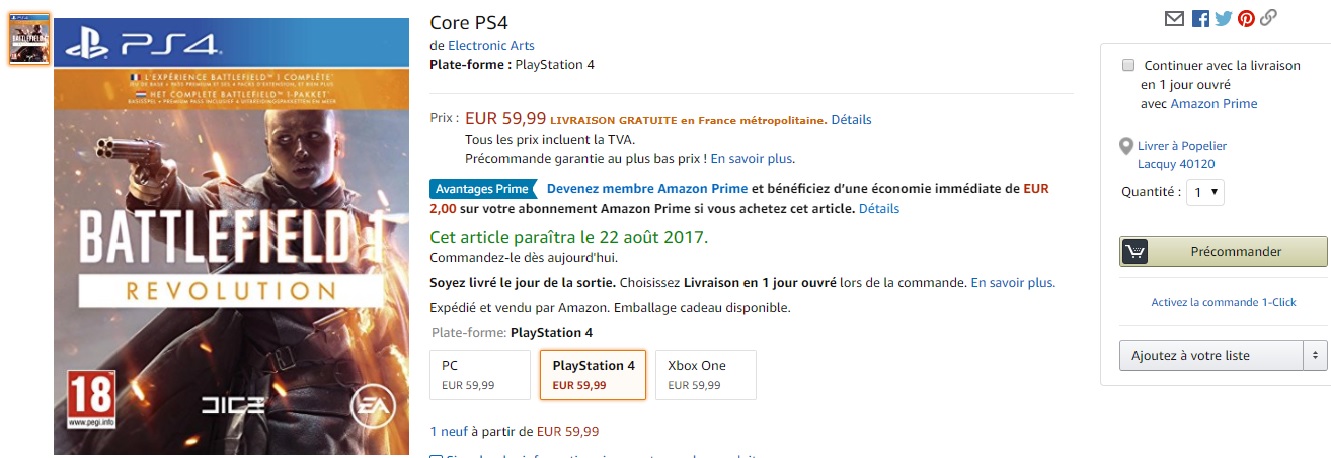This screenshot has height=458, width=1331.
Task: Open the Quantité dropdown
Action: 1204,192
